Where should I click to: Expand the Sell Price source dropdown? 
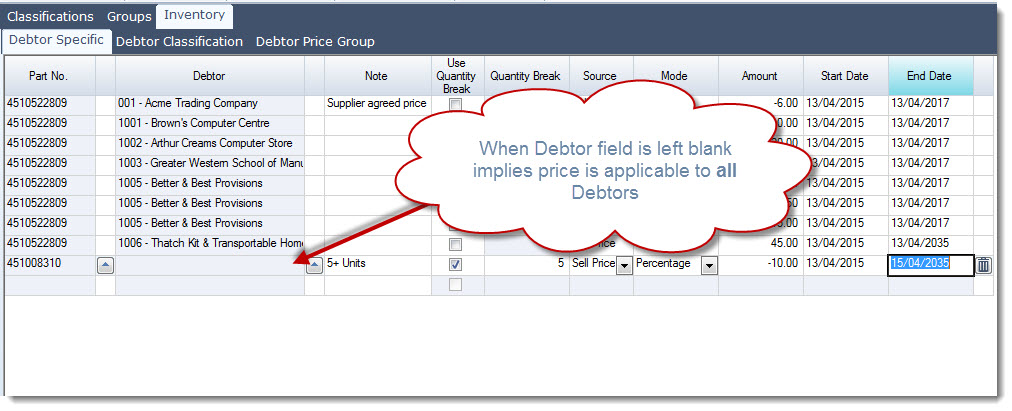[x=624, y=265]
